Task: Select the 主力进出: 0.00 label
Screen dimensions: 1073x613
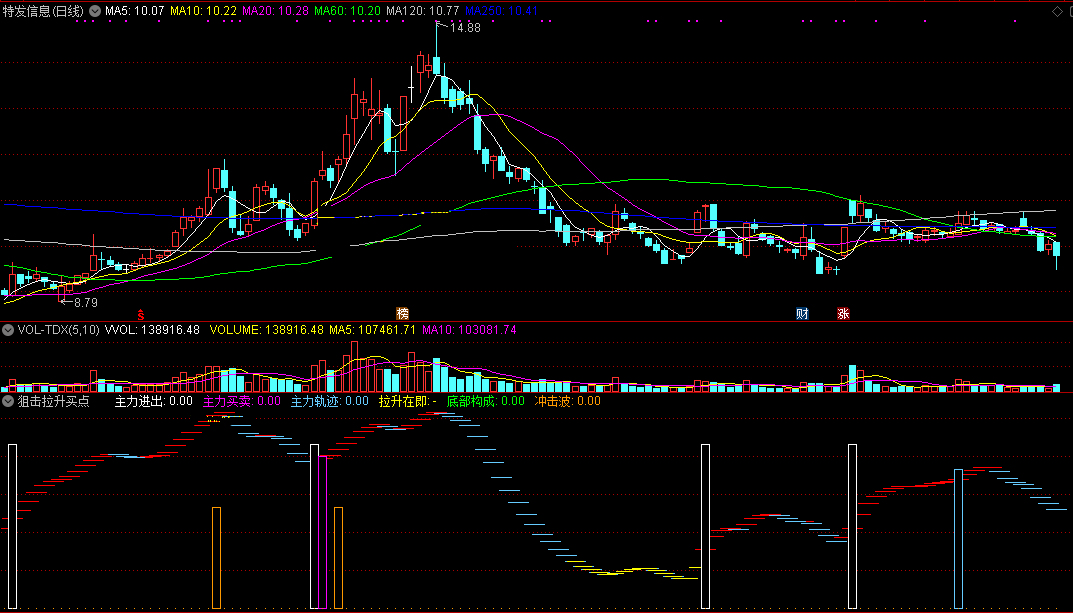Action: tap(153, 401)
